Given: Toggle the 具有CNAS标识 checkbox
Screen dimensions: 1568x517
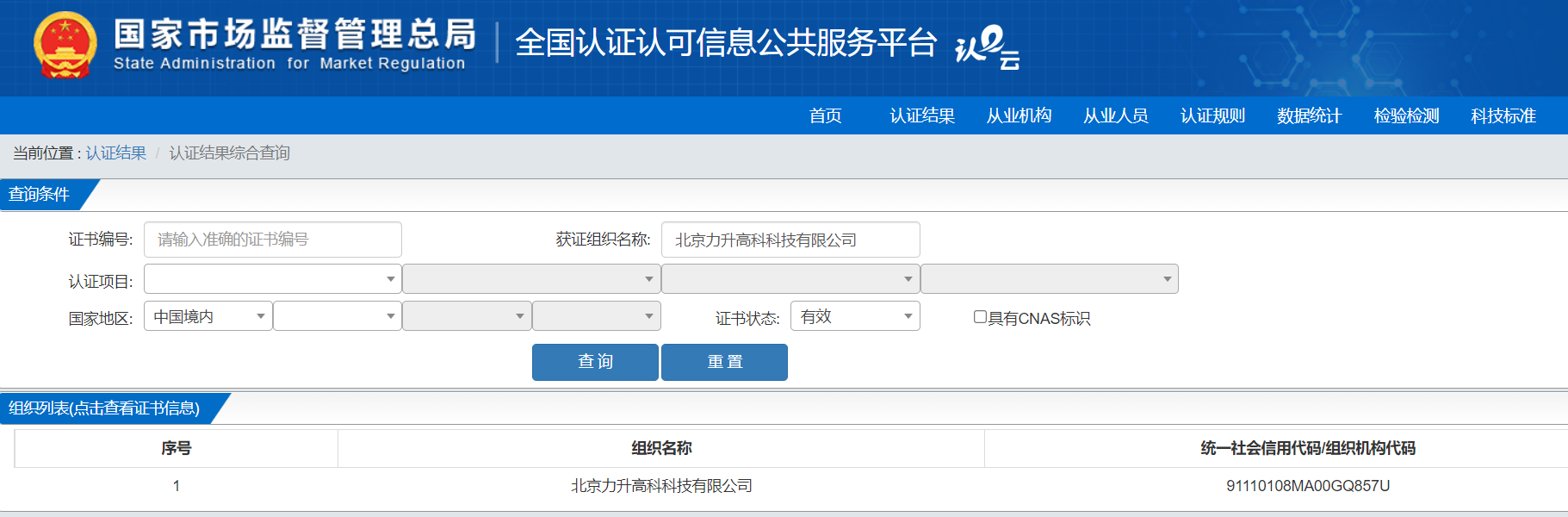Looking at the screenshot, I should pos(980,317).
